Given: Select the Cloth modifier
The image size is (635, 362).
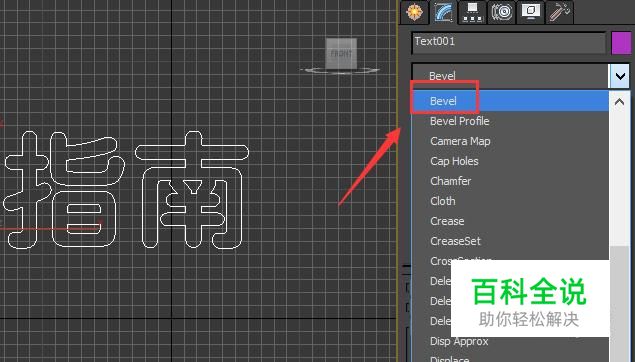Looking at the screenshot, I should [510, 201].
